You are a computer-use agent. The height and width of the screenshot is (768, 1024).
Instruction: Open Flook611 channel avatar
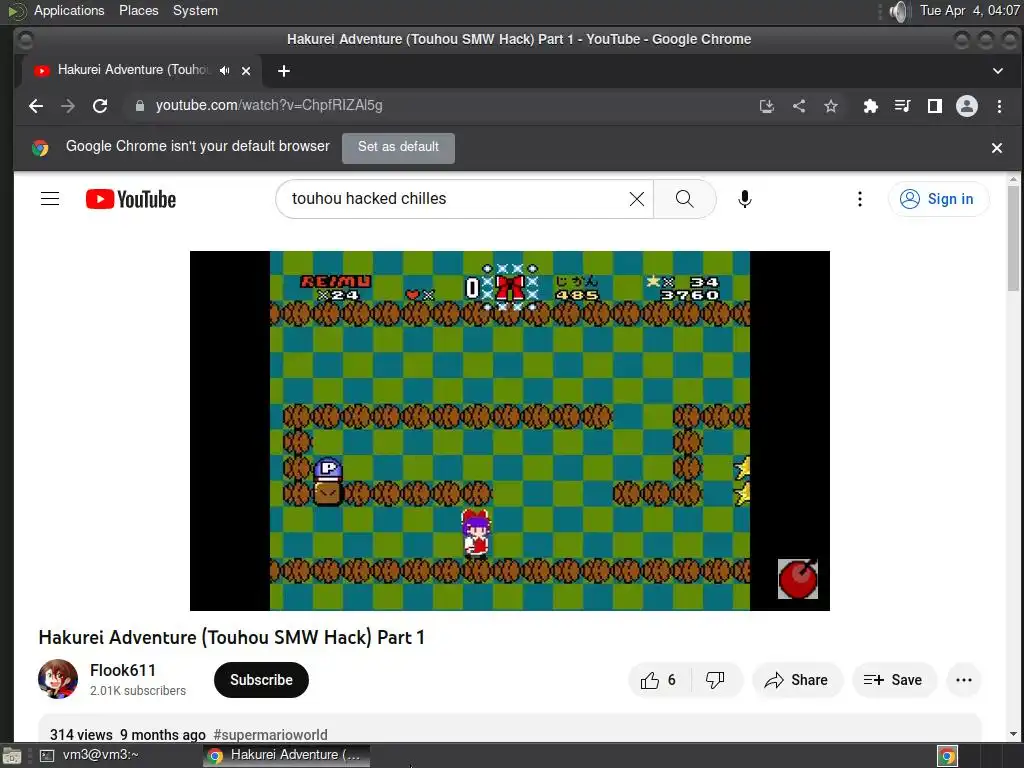point(57,679)
